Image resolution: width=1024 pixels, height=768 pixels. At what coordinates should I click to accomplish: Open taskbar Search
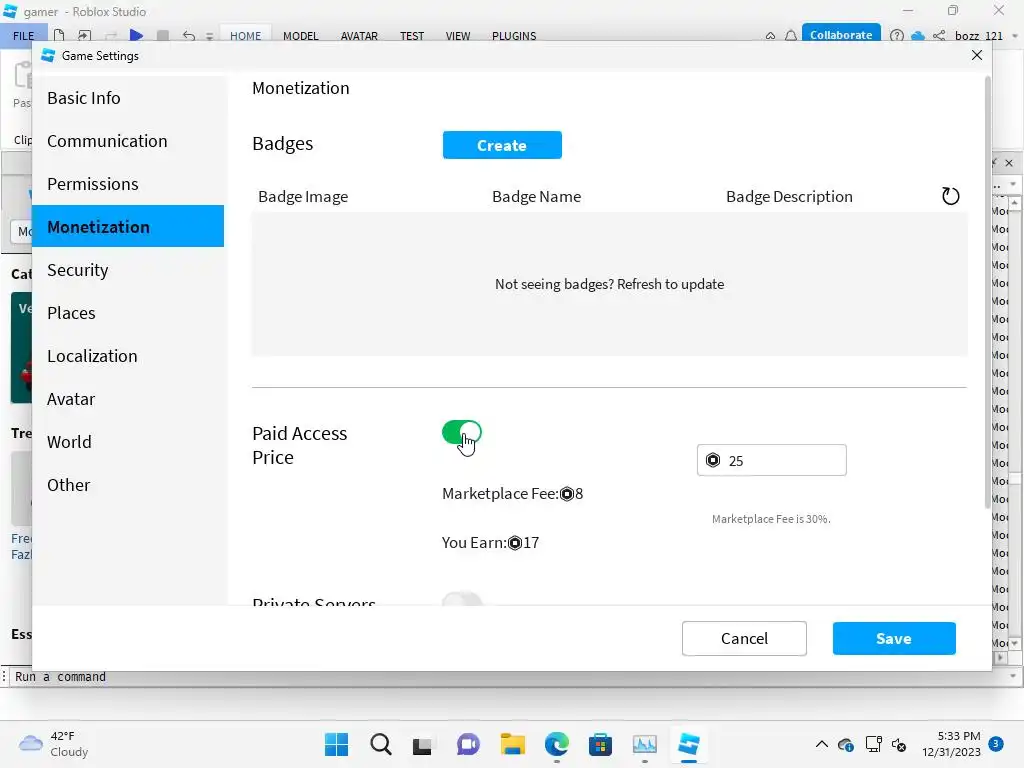[381, 744]
